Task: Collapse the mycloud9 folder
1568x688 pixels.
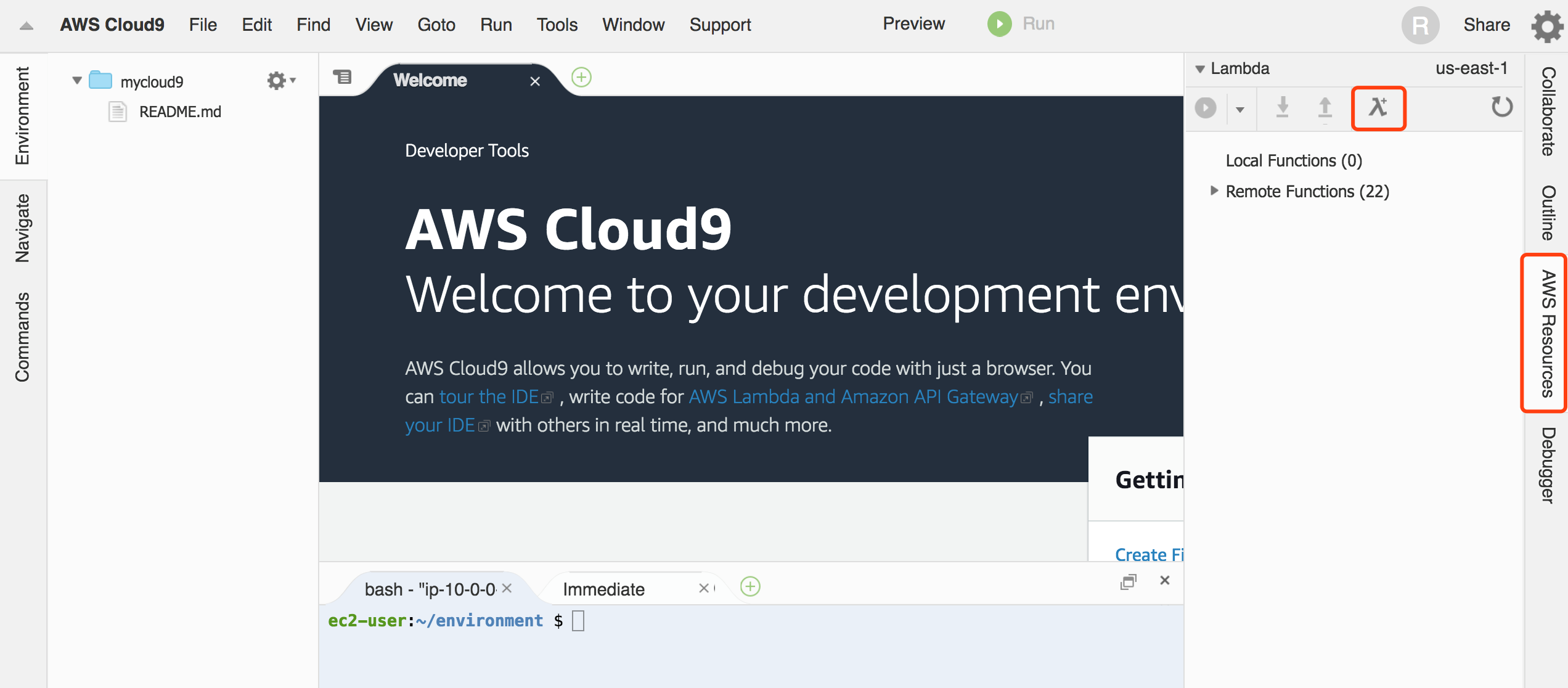Action: coord(77,81)
